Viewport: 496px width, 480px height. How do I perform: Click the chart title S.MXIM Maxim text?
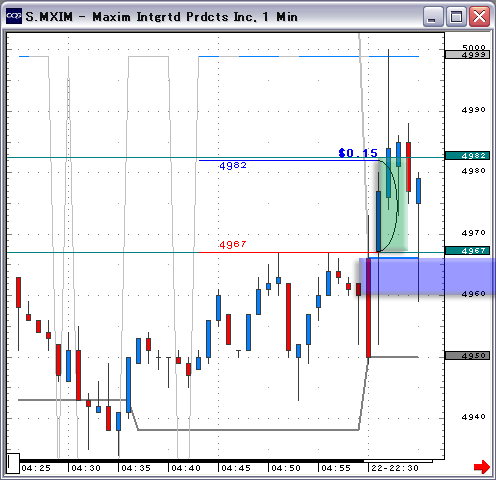(x=161, y=17)
